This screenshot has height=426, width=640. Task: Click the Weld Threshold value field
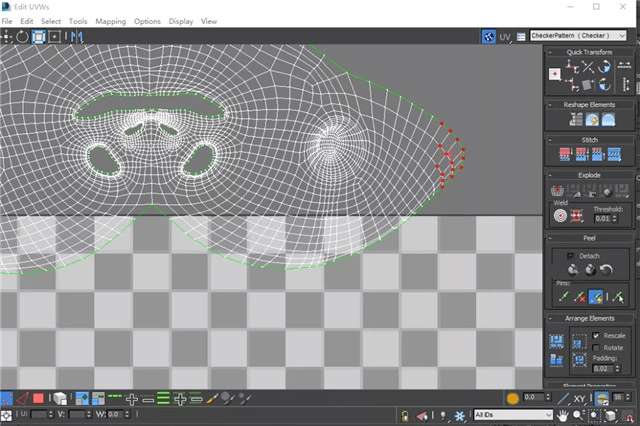point(602,218)
